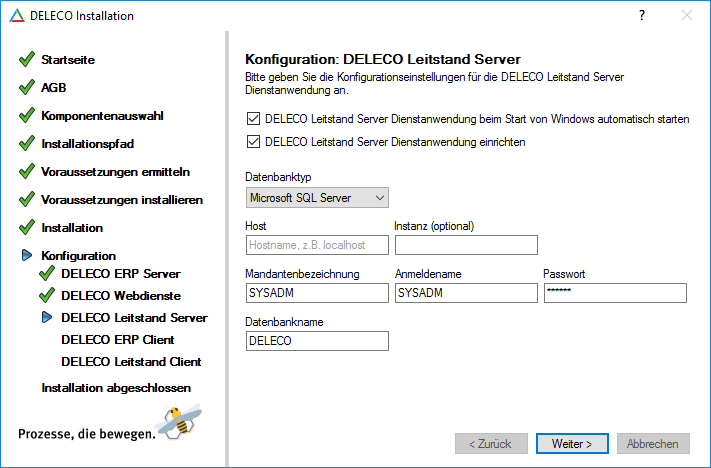The height and width of the screenshot is (468, 711).
Task: Click the Anmeldename field
Action: tap(466, 293)
